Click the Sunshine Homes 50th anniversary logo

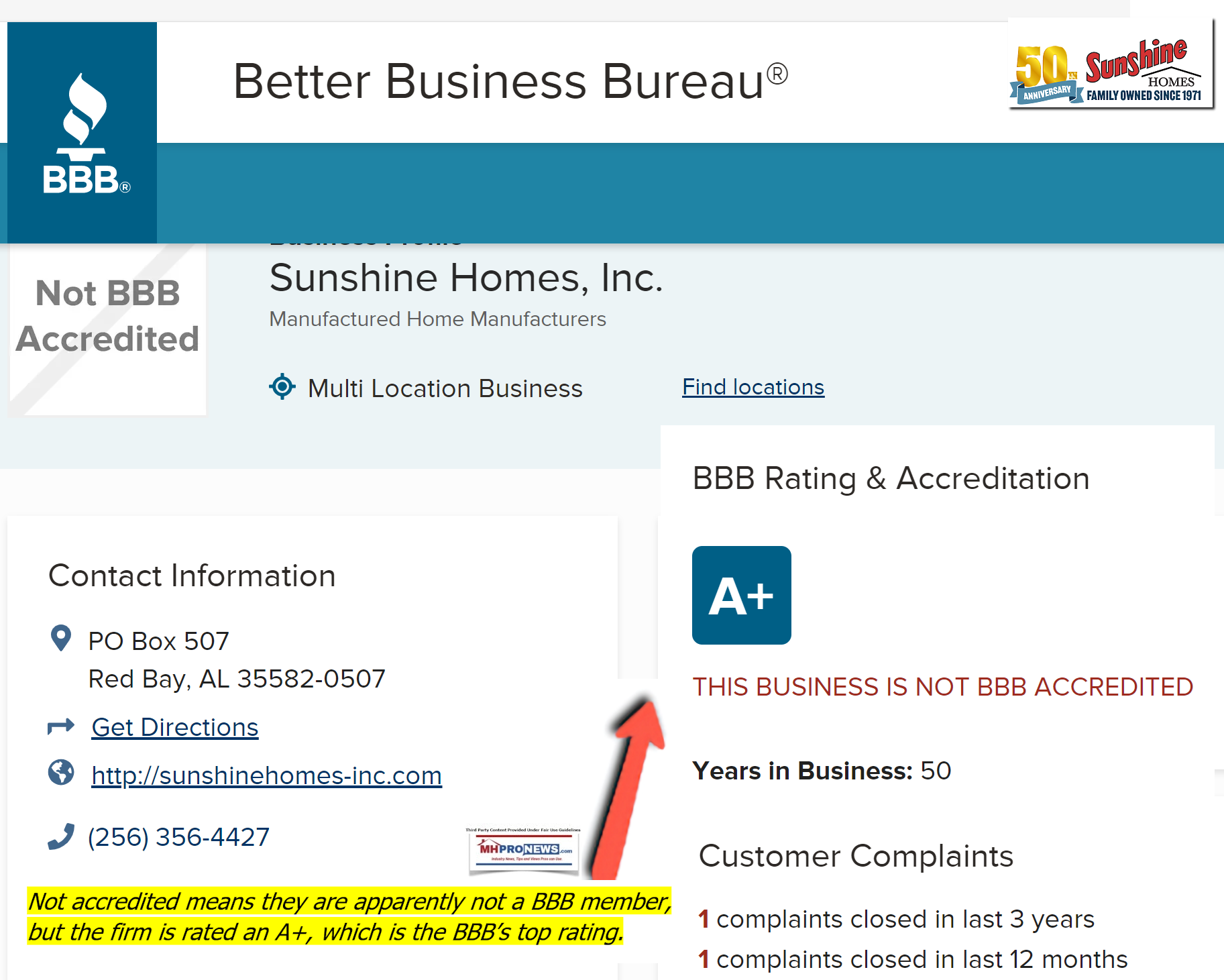tap(1111, 63)
